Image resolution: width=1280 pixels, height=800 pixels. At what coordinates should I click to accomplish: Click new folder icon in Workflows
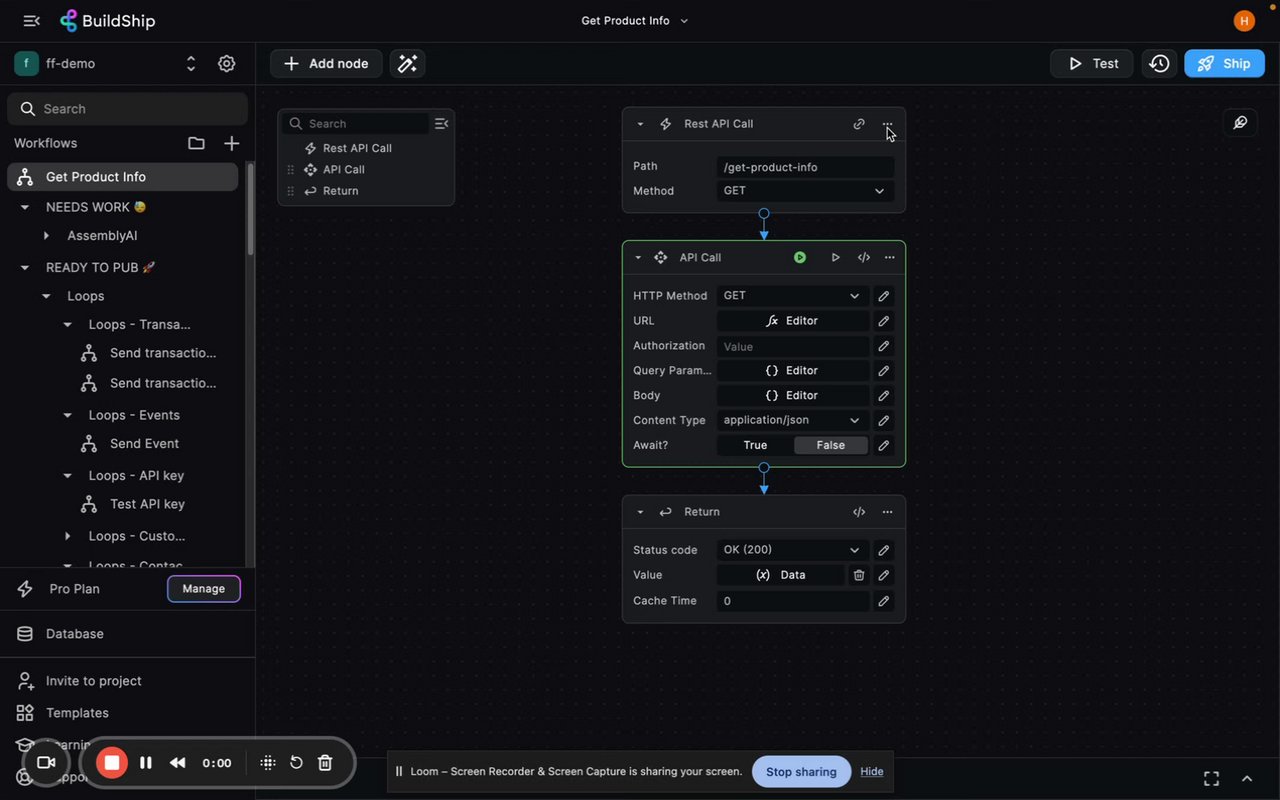click(x=196, y=143)
